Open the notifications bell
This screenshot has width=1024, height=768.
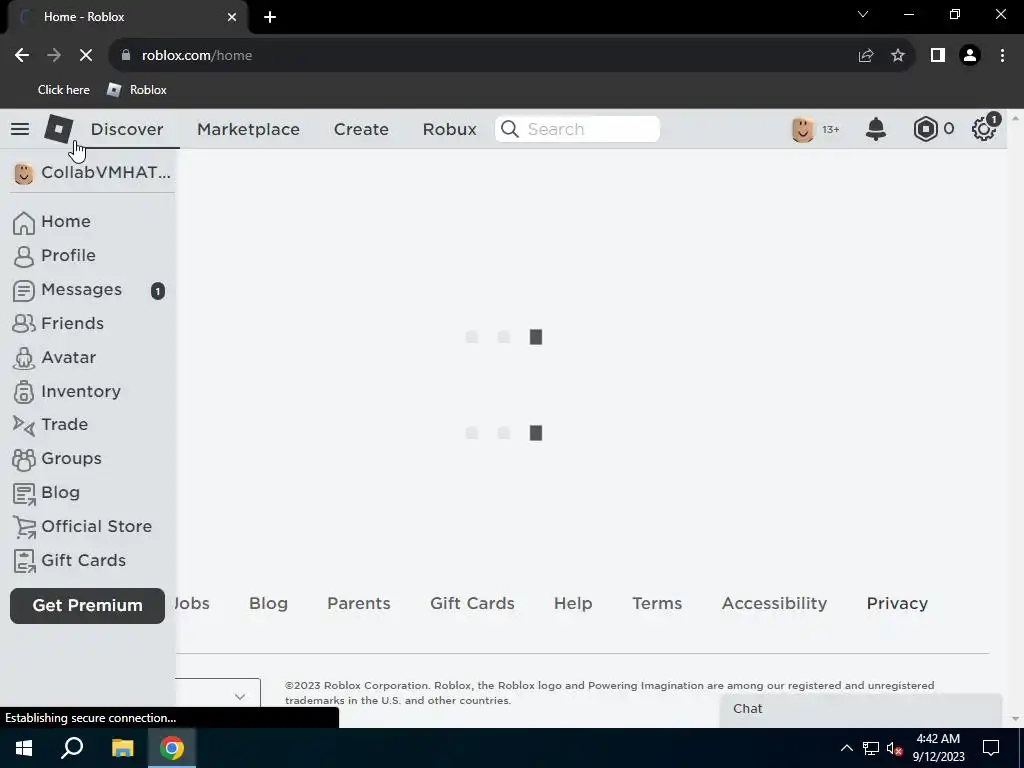click(876, 129)
